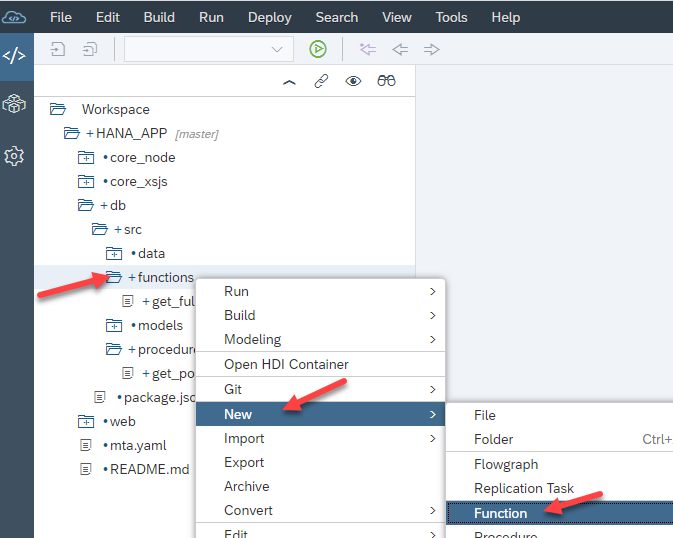The height and width of the screenshot is (538, 673).
Task: Open the Search menu
Action: [336, 17]
